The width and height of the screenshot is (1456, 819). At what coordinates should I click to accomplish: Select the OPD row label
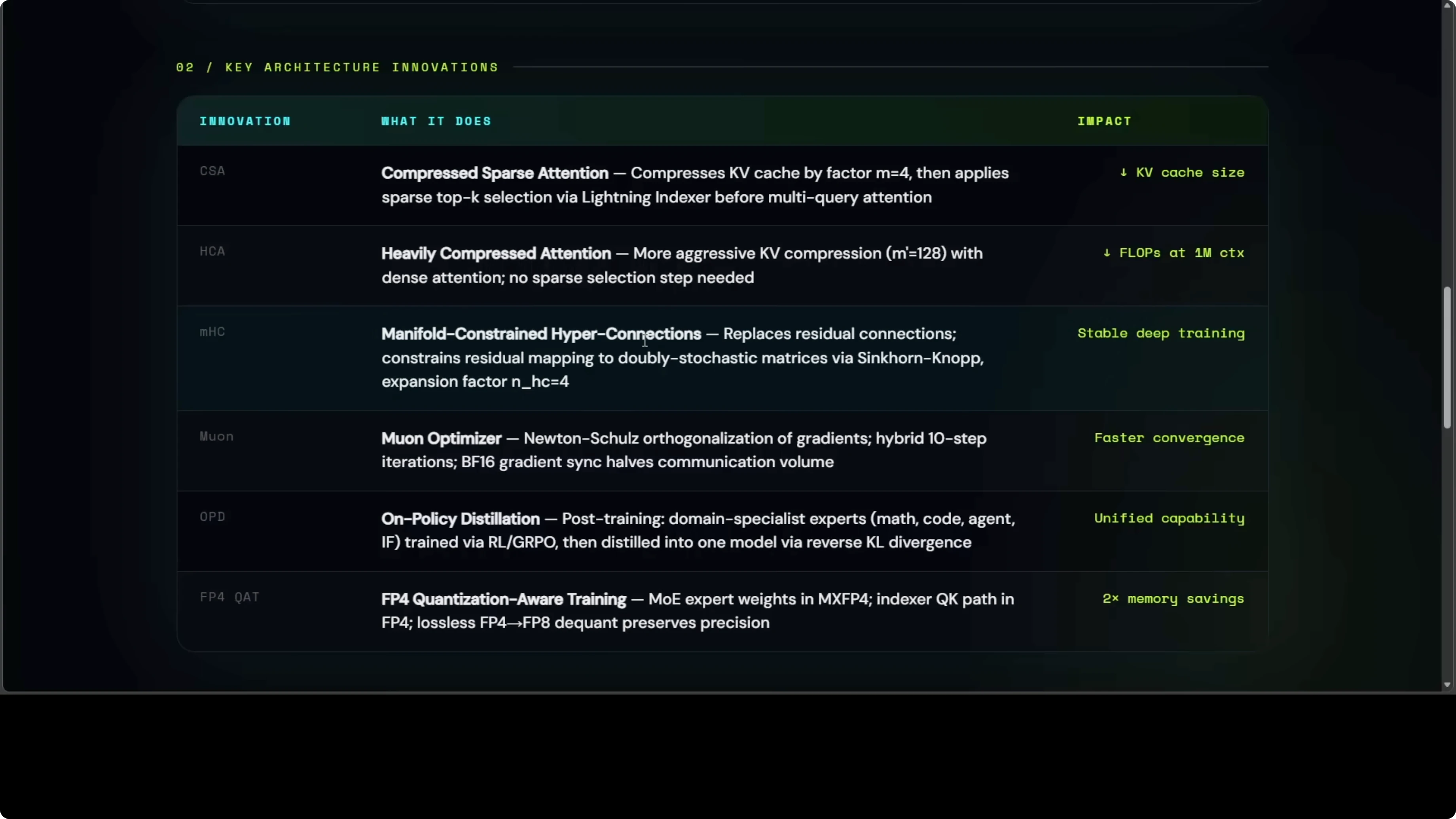212,517
